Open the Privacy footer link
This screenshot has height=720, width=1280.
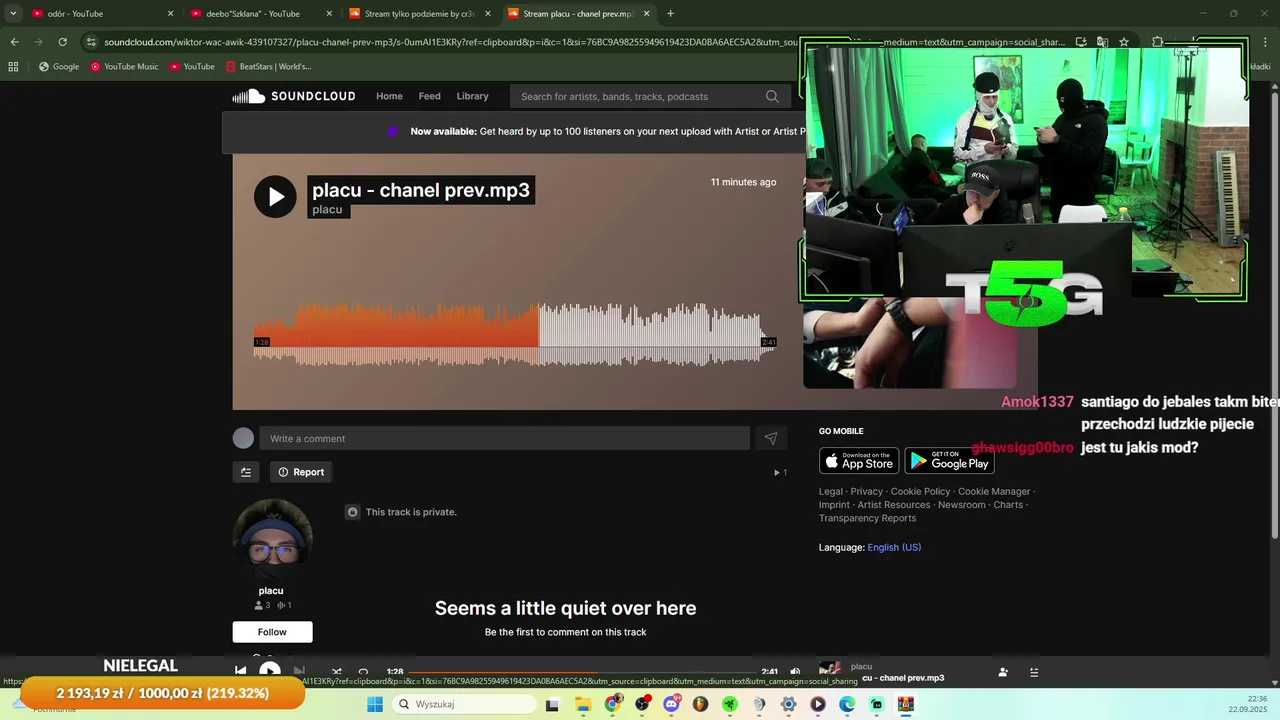click(867, 491)
